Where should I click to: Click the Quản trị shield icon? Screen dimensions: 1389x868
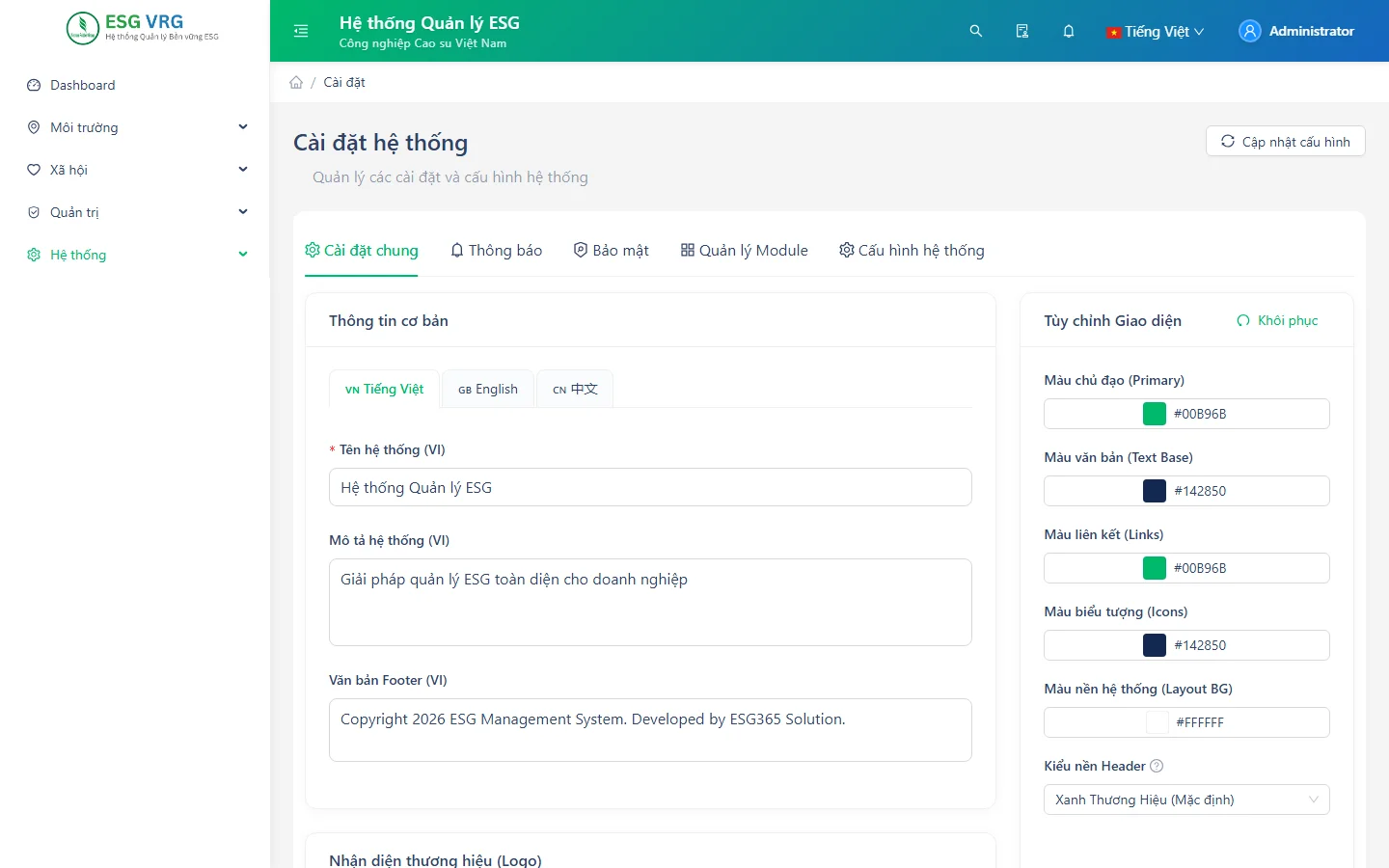pyautogui.click(x=34, y=212)
